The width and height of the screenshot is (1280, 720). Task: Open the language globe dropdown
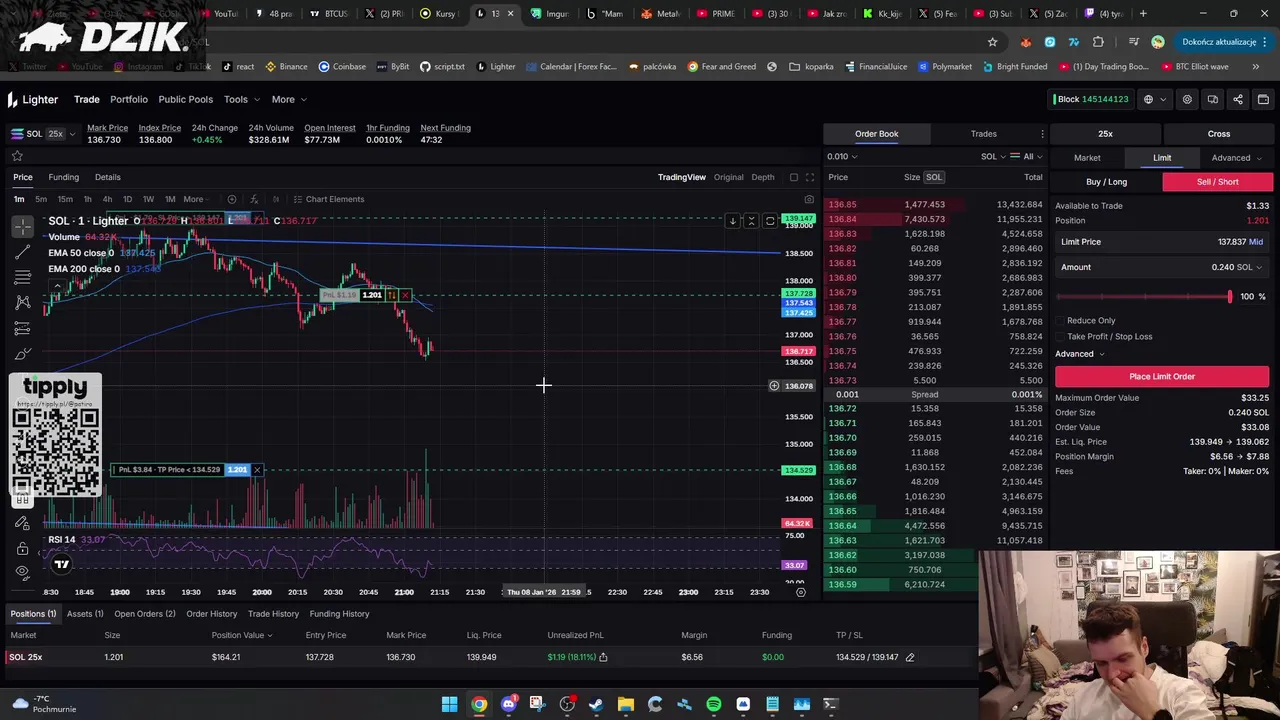click(x=1153, y=99)
